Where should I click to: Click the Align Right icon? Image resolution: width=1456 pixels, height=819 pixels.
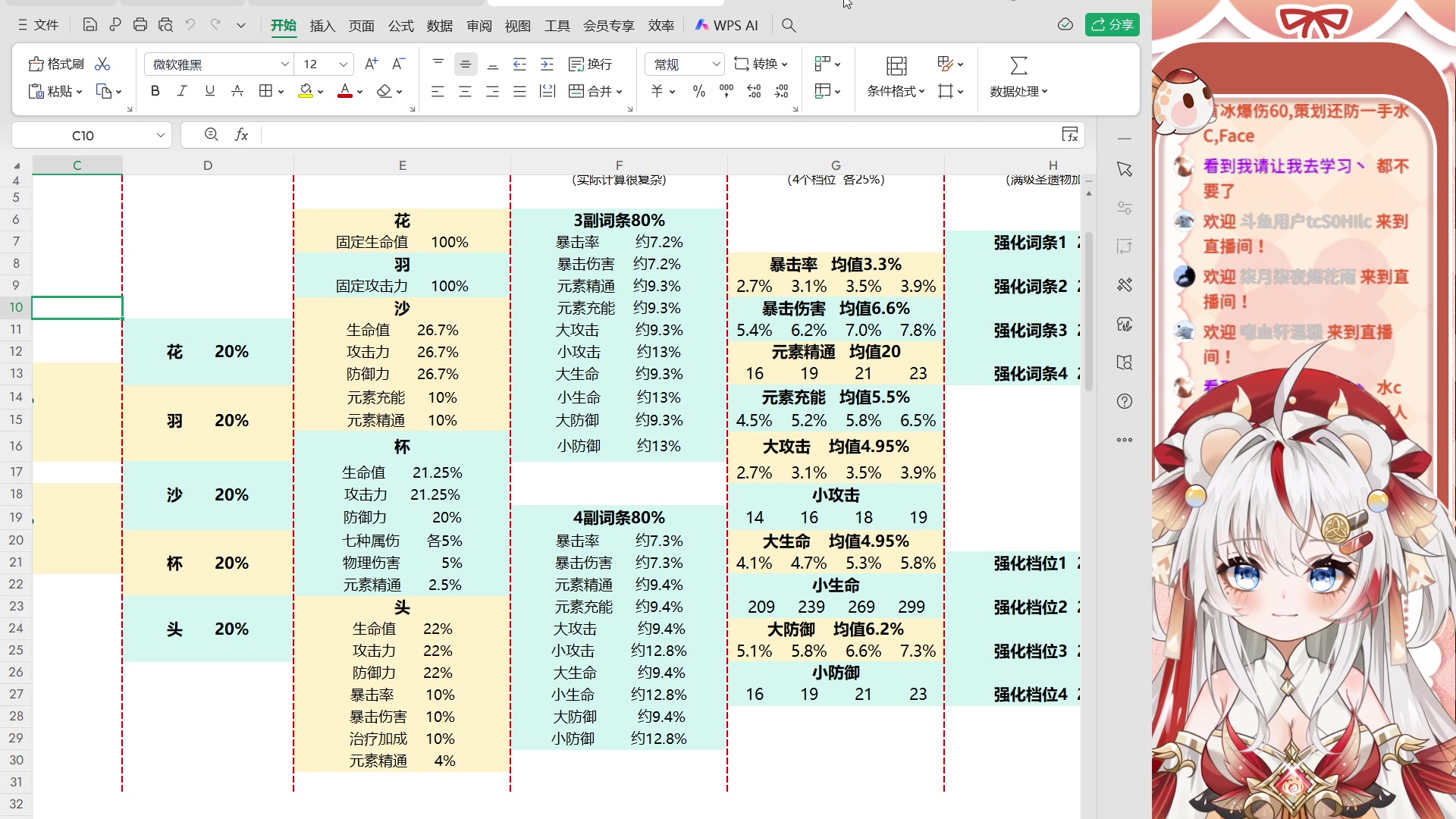pyautogui.click(x=492, y=91)
